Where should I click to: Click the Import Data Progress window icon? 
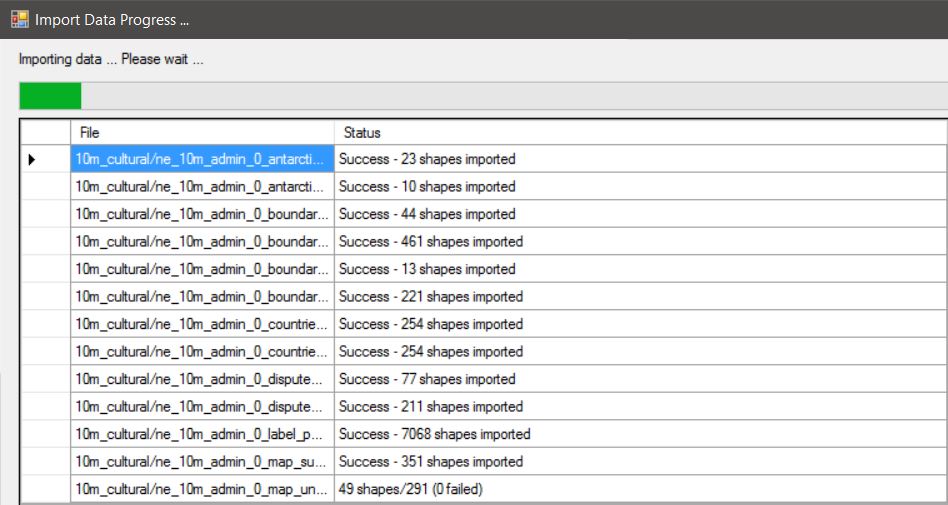pos(19,19)
